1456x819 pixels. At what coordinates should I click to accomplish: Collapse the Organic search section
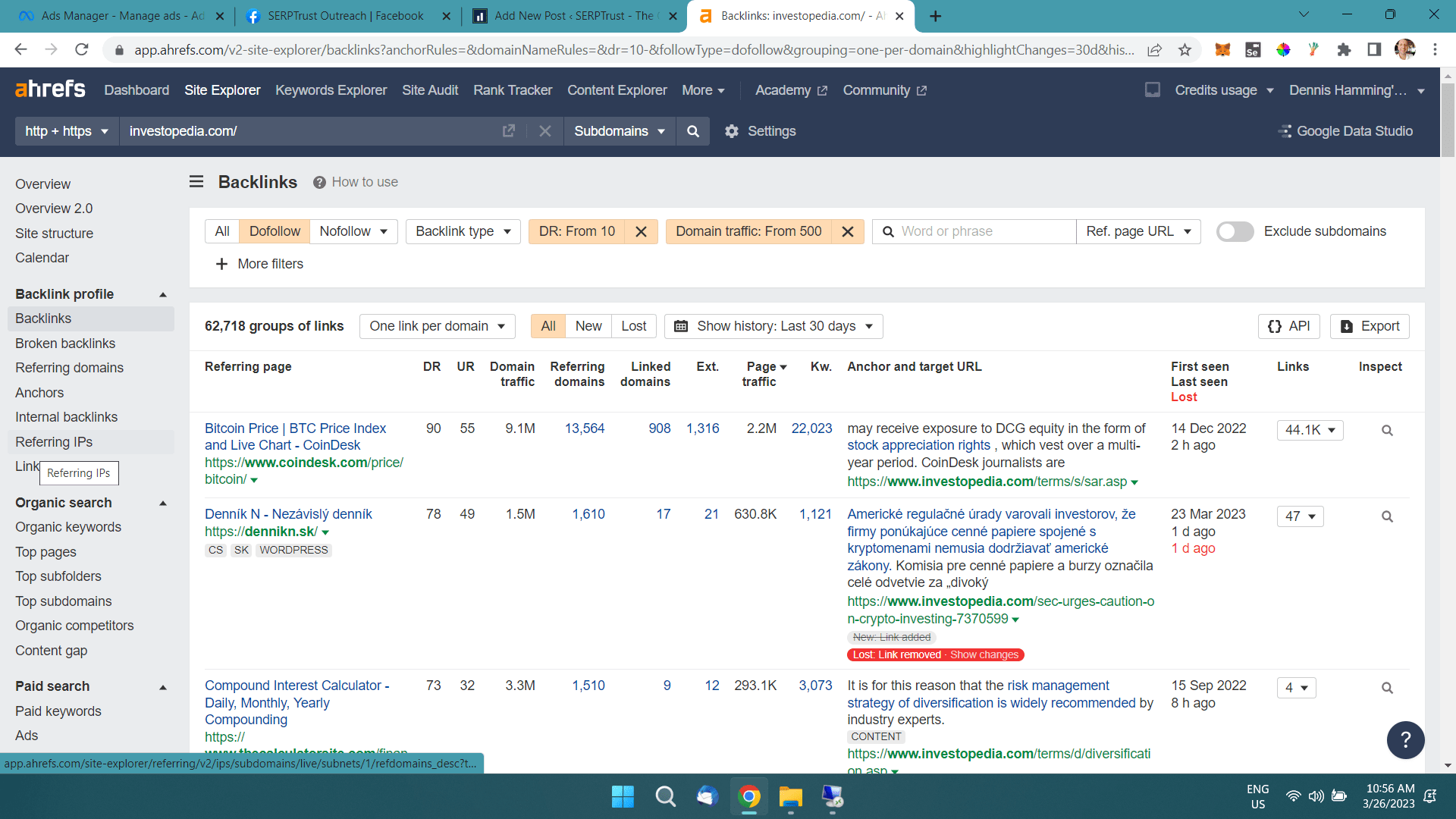coord(162,504)
